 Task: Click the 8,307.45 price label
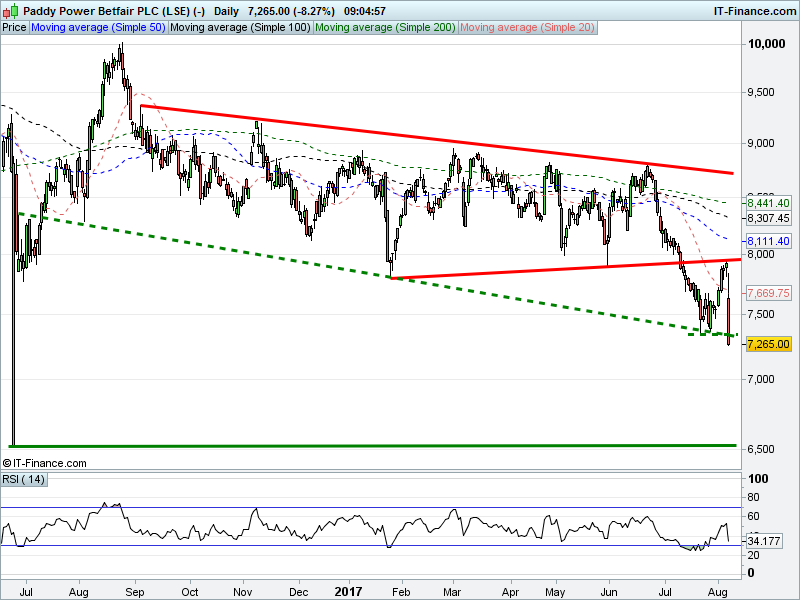click(x=768, y=218)
